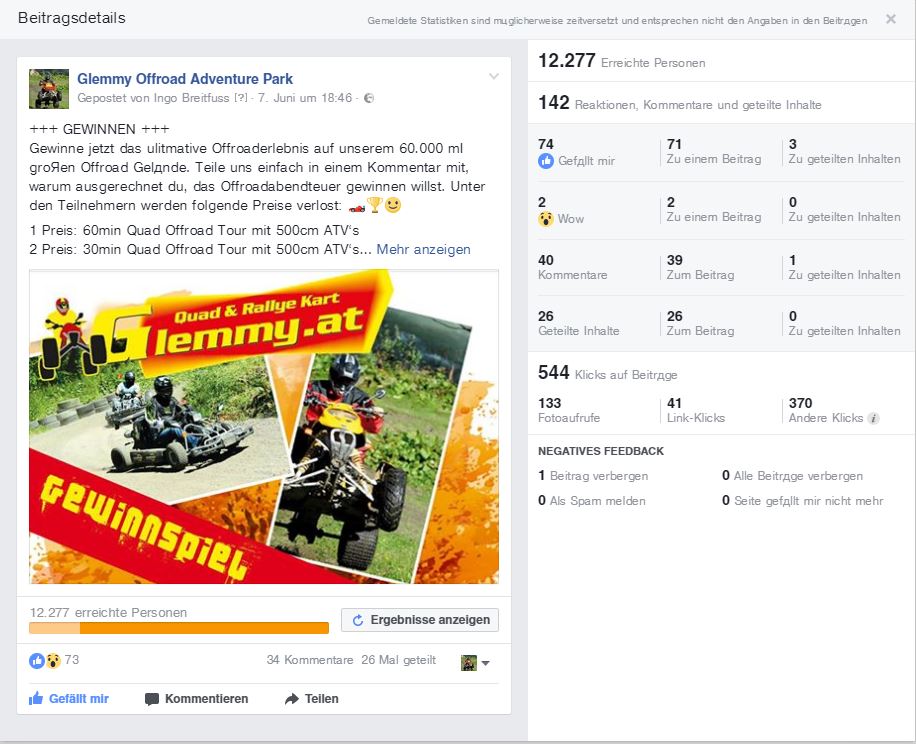This screenshot has height=744, width=916.
Task: Click the share arrow icon in Teilen
Action: click(292, 698)
